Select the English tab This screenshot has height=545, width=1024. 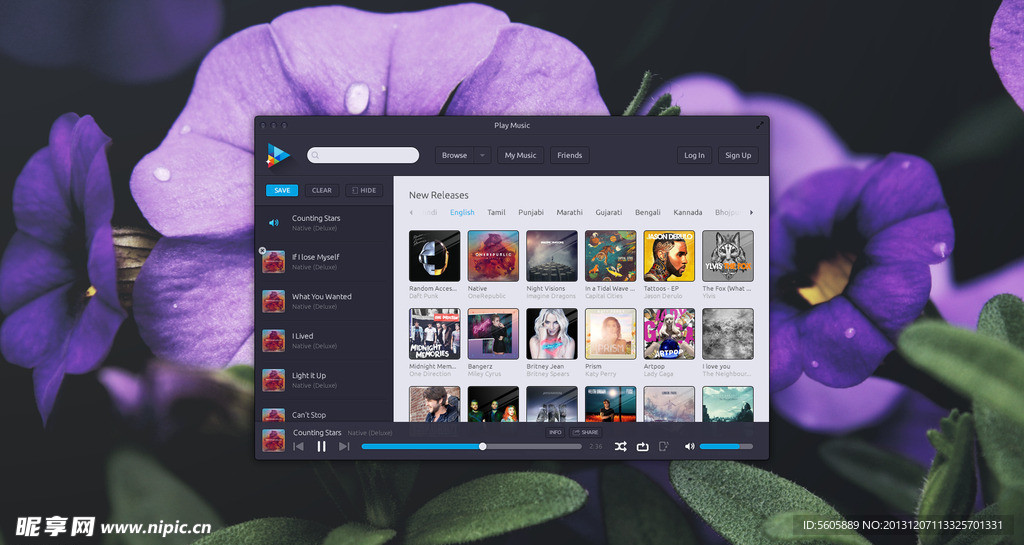[x=462, y=212]
